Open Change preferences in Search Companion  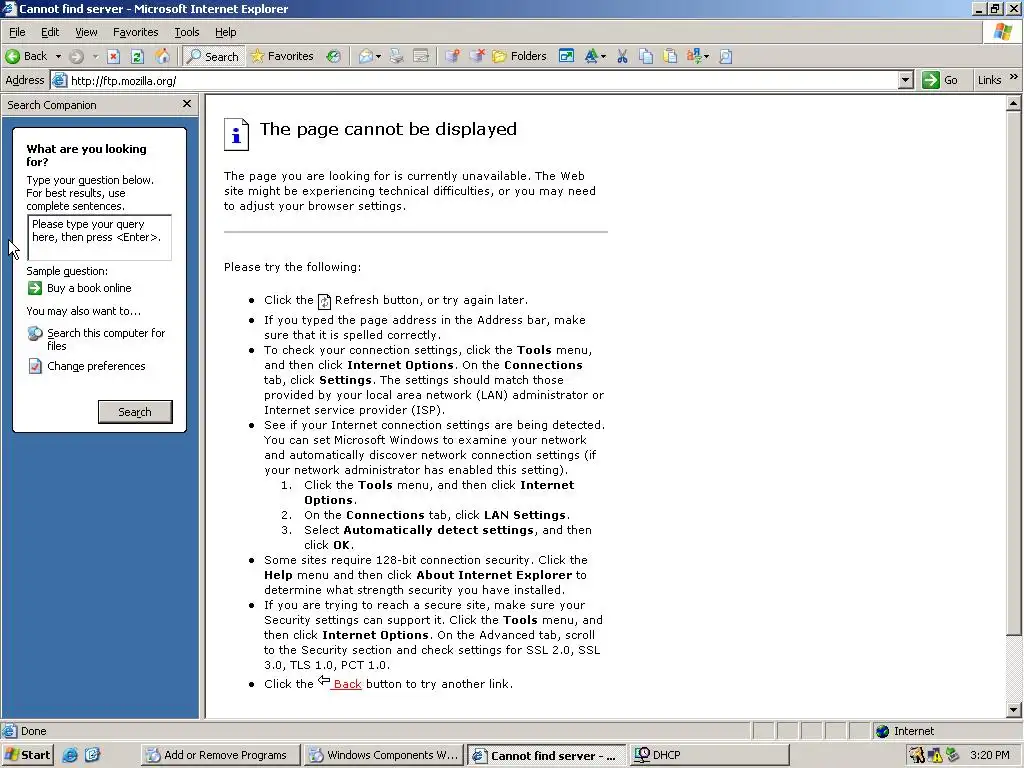pyautogui.click(x=86, y=366)
